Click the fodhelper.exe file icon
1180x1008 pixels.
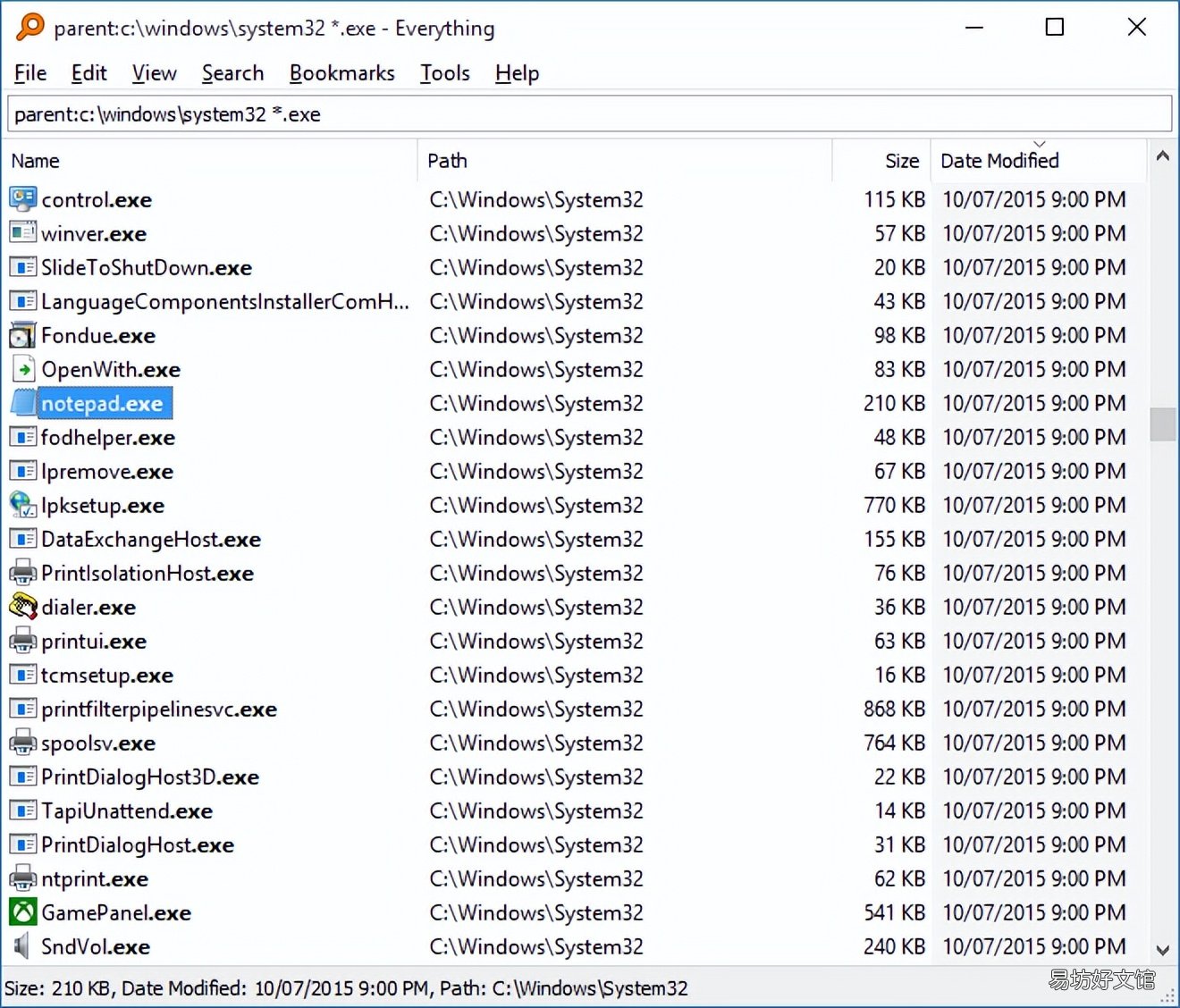pyautogui.click(x=22, y=437)
